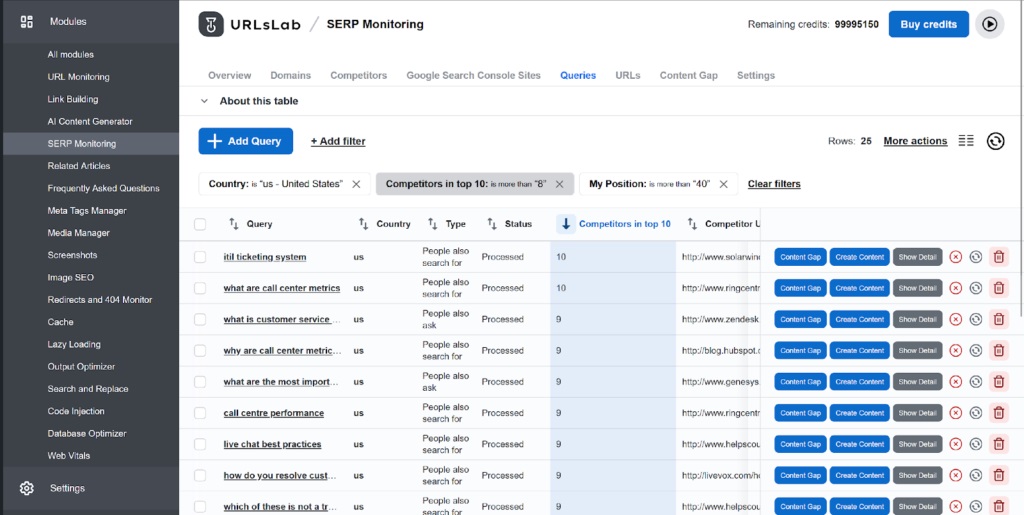
Task: Click Content Gap button for itil ticketing system
Action: pos(801,257)
